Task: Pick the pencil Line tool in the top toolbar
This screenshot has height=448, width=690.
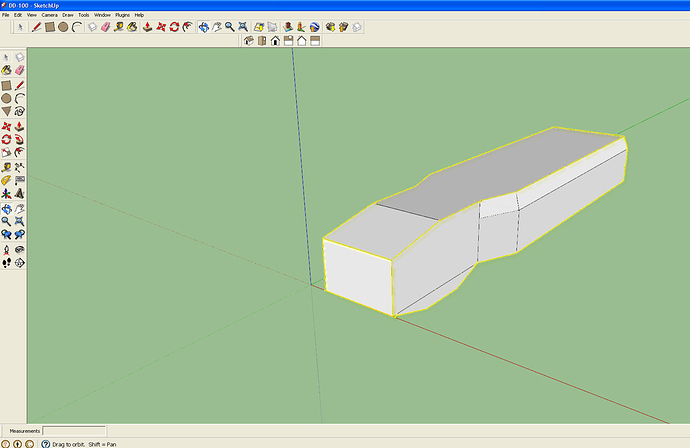Action: 36,27
